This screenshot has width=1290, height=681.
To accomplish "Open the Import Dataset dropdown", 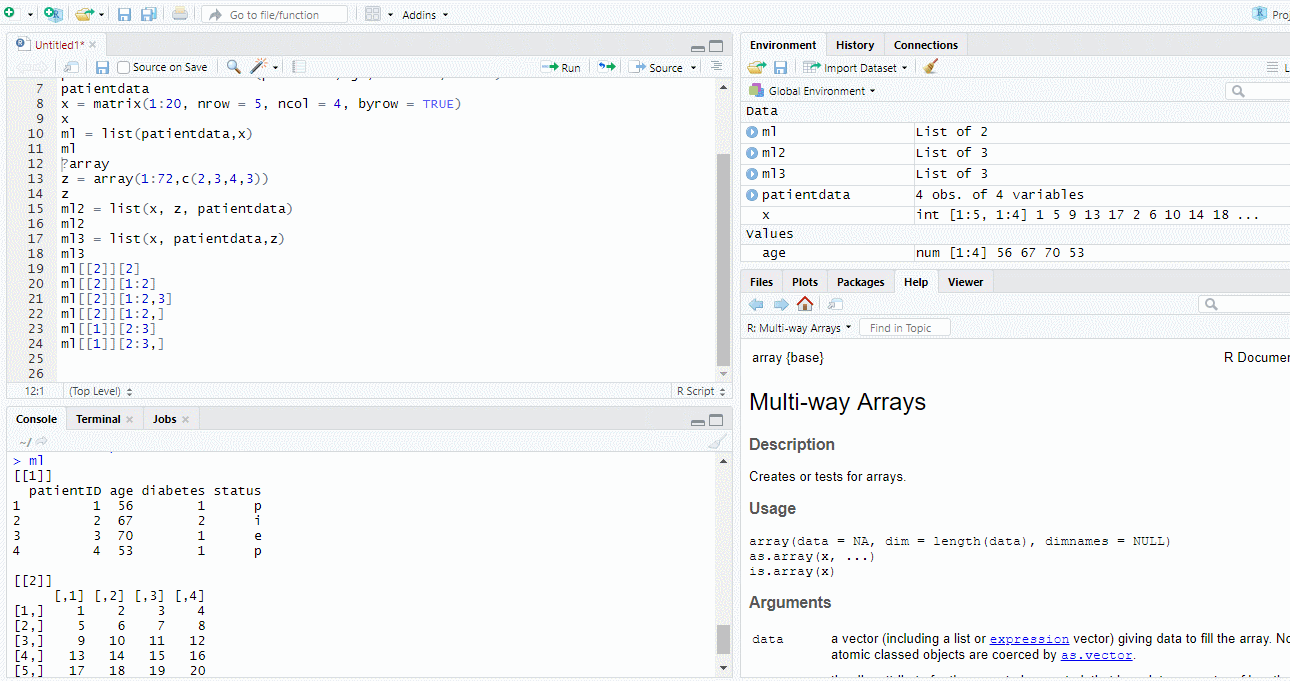I will pos(856,67).
